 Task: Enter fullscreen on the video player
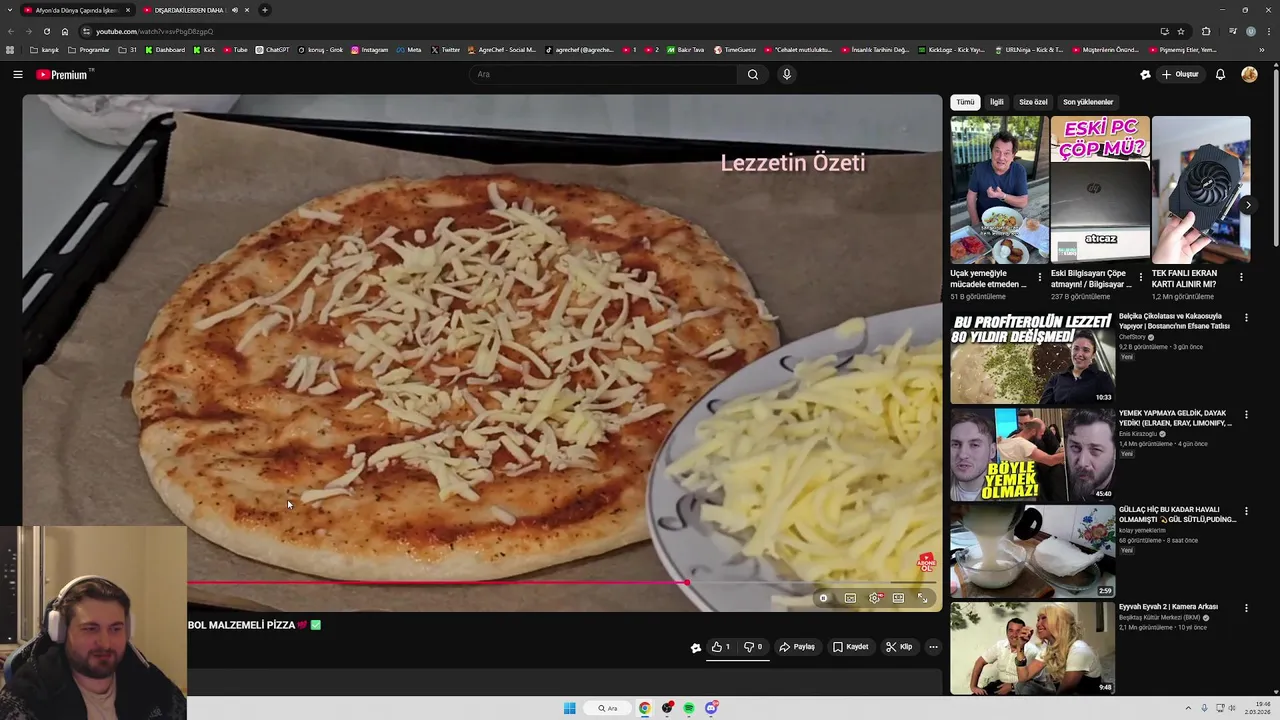923,598
